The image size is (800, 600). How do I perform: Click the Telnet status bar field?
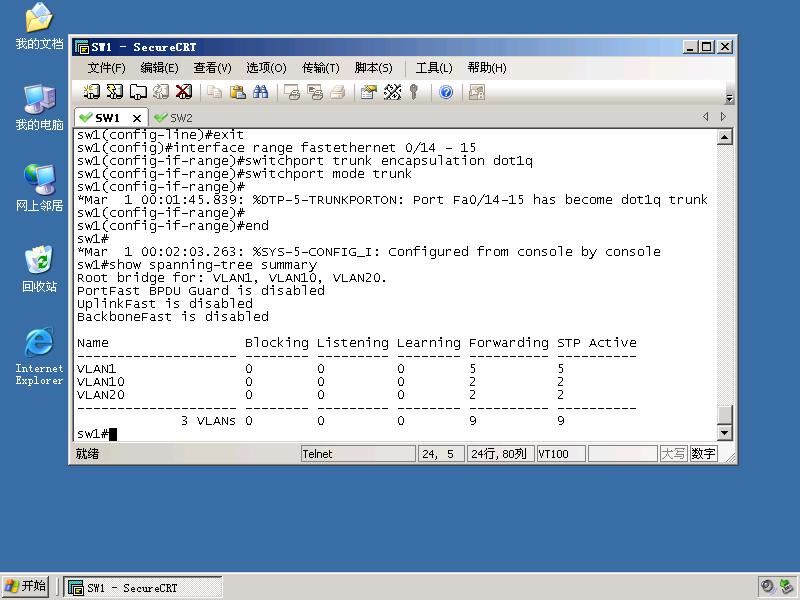click(358, 454)
